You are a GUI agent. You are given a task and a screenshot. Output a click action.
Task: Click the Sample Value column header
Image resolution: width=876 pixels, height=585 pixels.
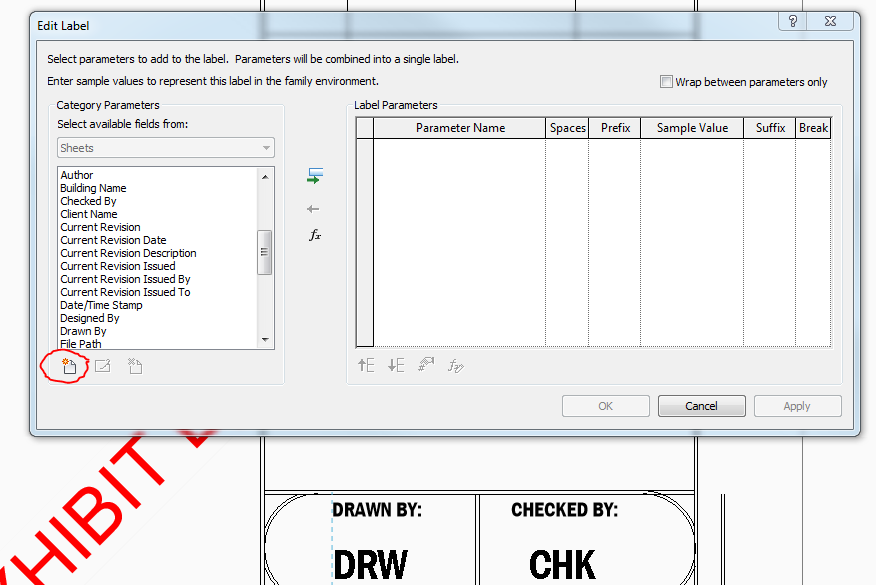pos(691,127)
